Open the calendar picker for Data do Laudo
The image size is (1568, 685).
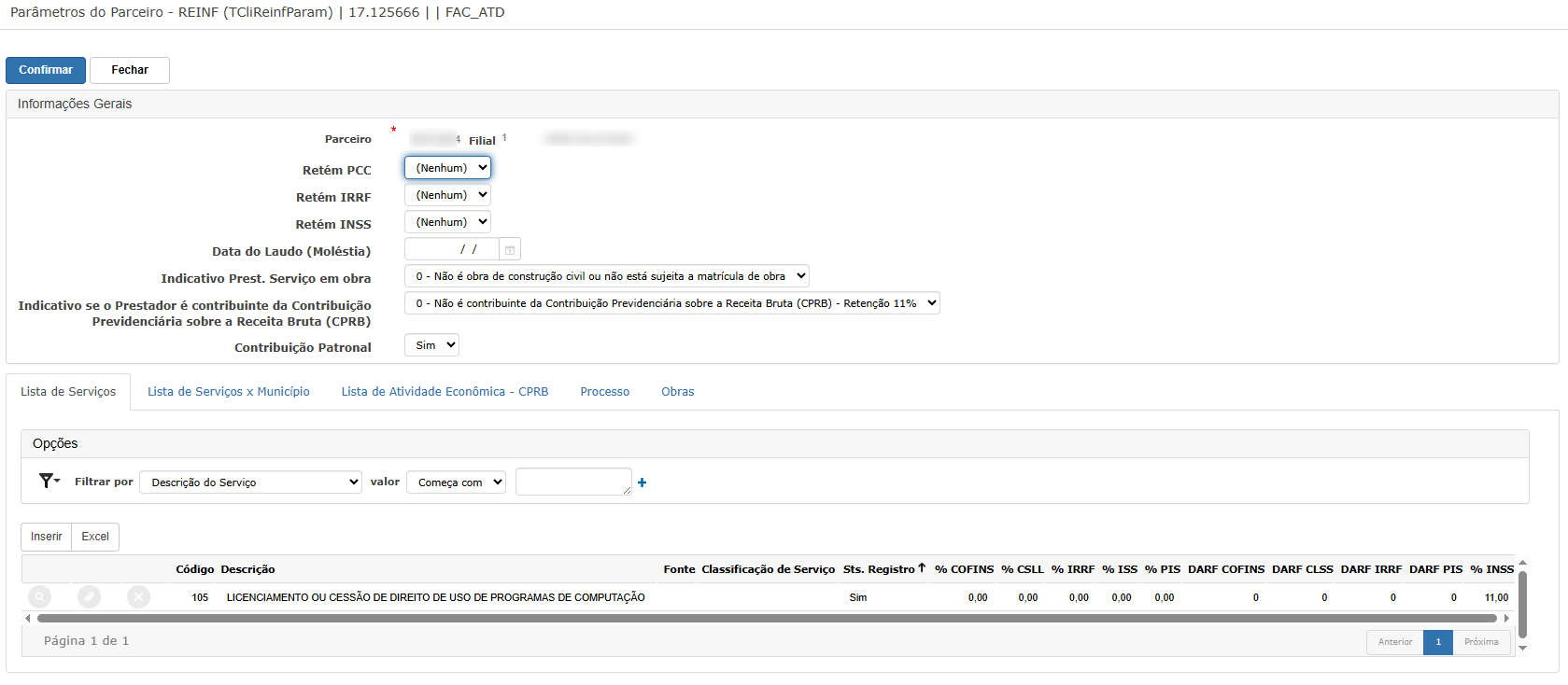pos(510,250)
